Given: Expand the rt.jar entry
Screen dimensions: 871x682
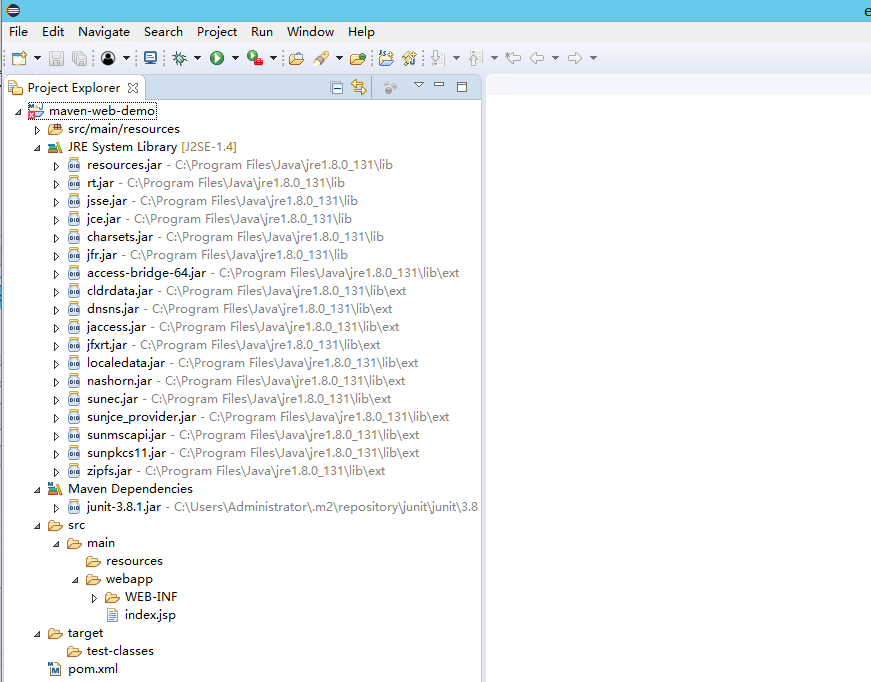Looking at the screenshot, I should (56, 184).
